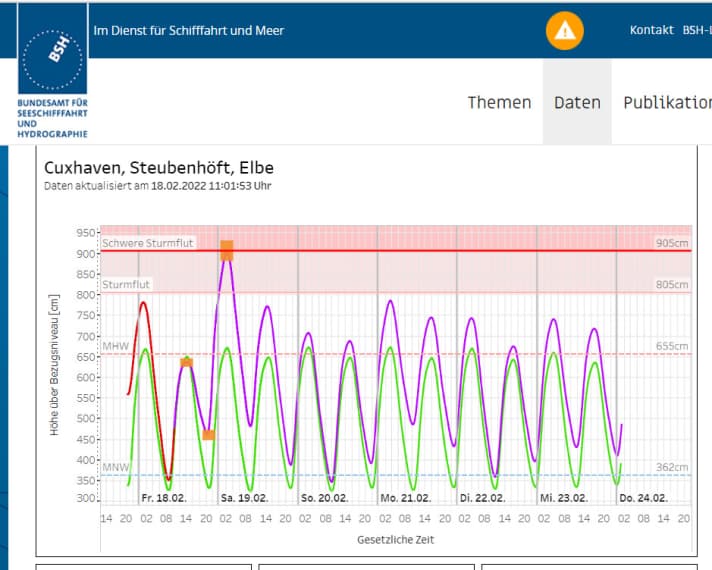Open the Daten menu
Image resolution: width=712 pixels, height=570 pixels.
[x=577, y=102]
